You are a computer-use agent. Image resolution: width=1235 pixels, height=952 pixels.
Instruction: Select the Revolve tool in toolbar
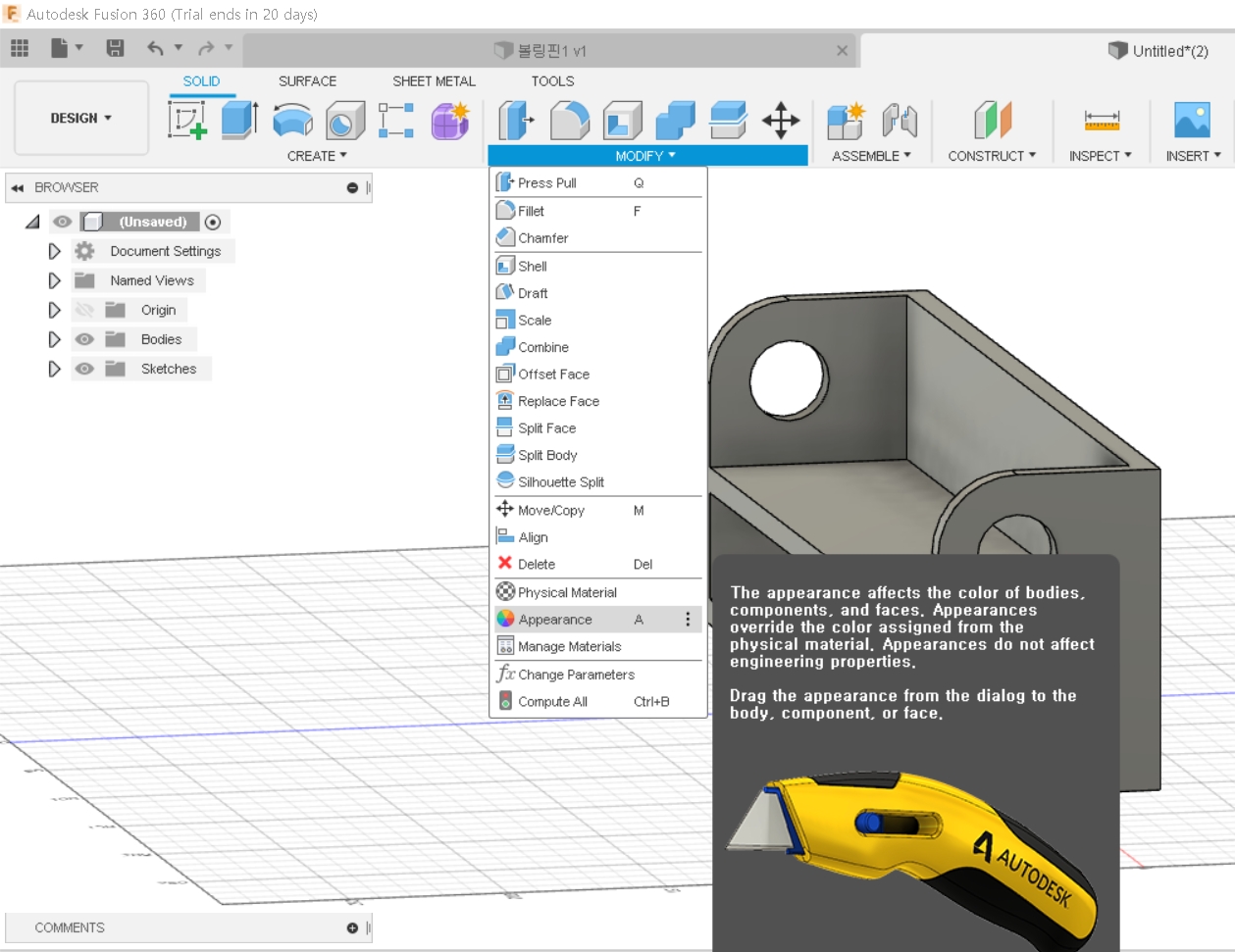292,121
